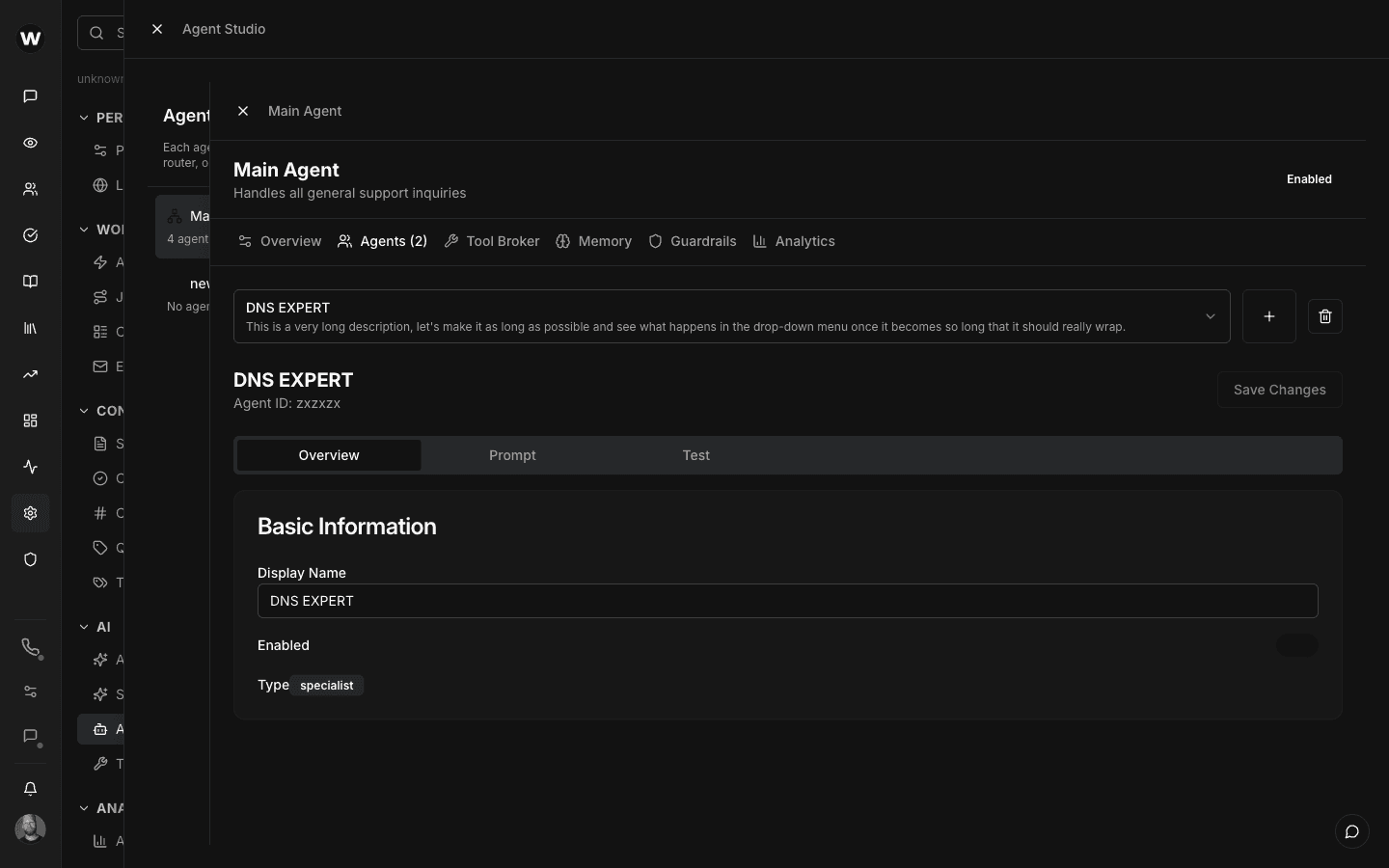Select the shield icon in the sidebar

click(30, 559)
